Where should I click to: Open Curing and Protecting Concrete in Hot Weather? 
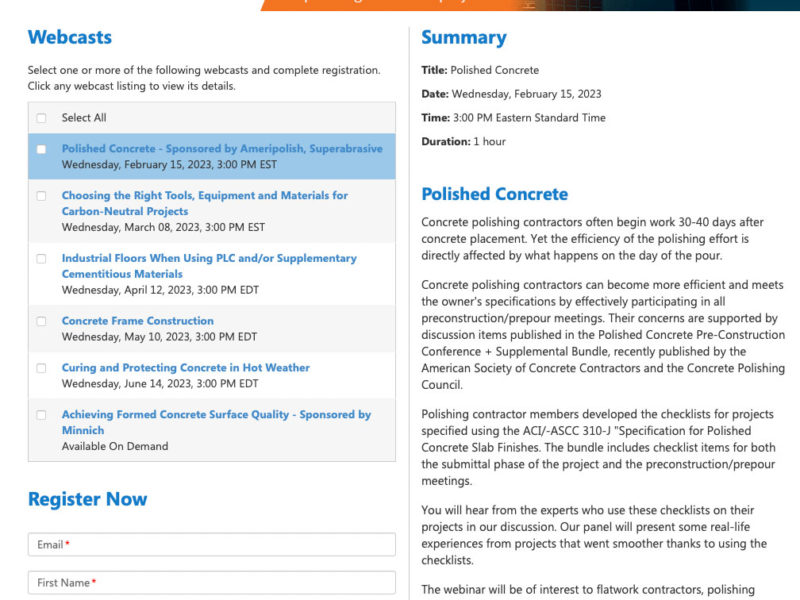185,368
